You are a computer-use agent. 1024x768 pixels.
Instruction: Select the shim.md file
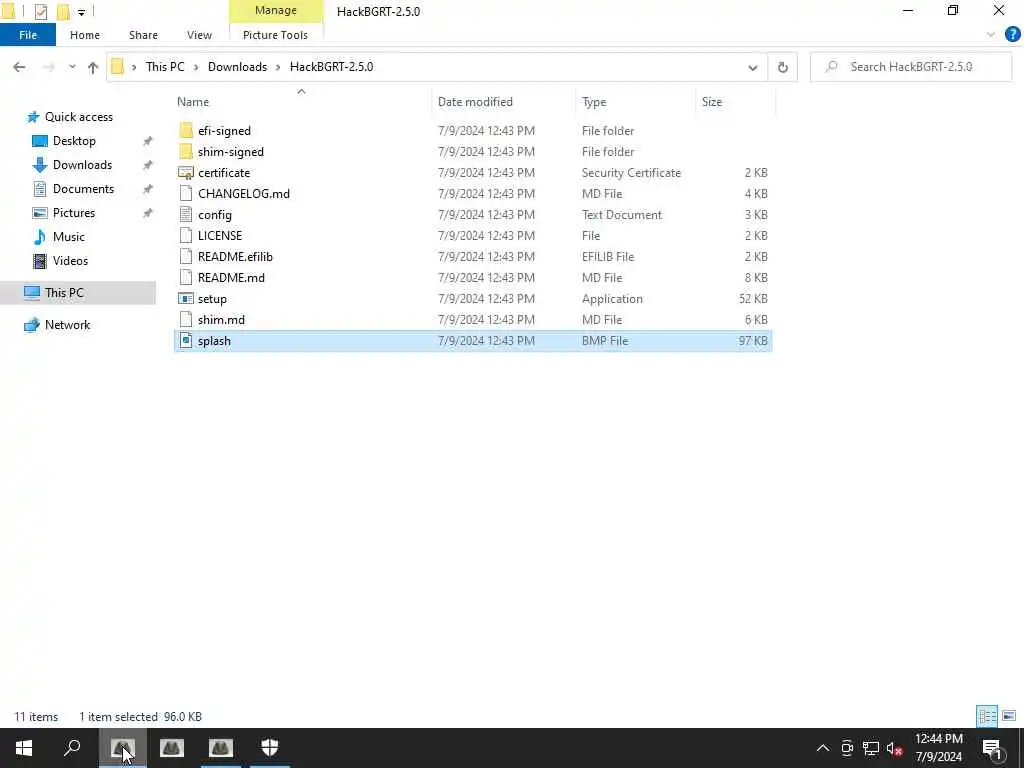221,319
